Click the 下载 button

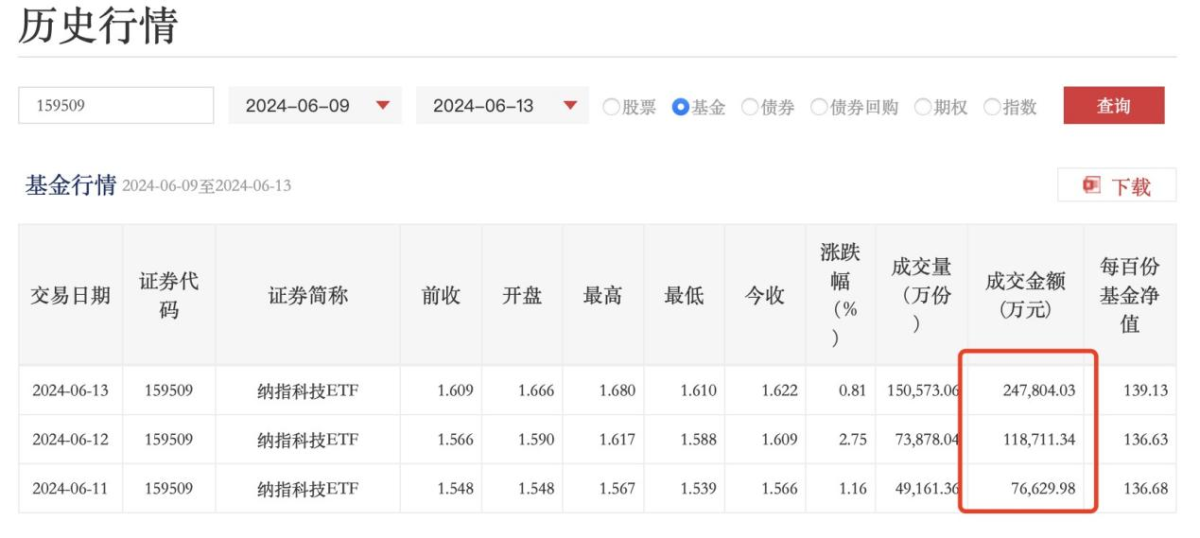click(1117, 185)
